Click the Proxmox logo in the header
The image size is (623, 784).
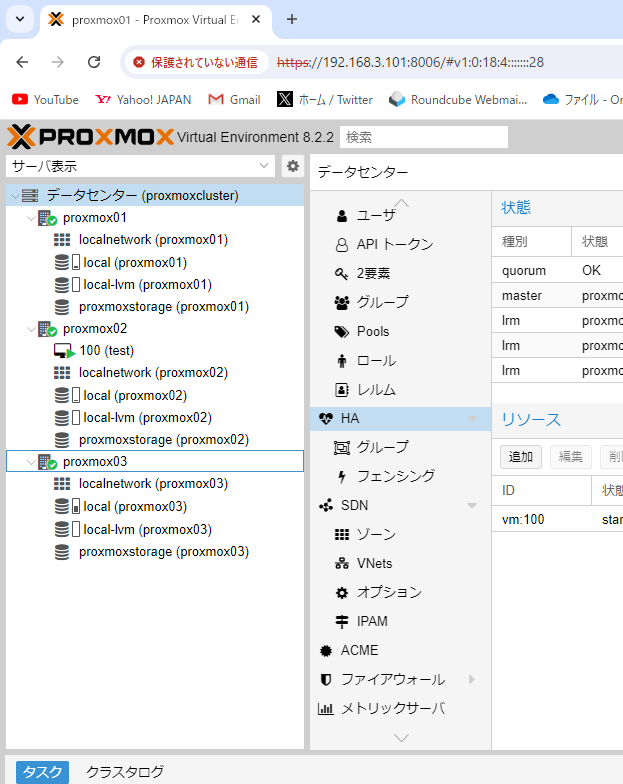click(90, 136)
